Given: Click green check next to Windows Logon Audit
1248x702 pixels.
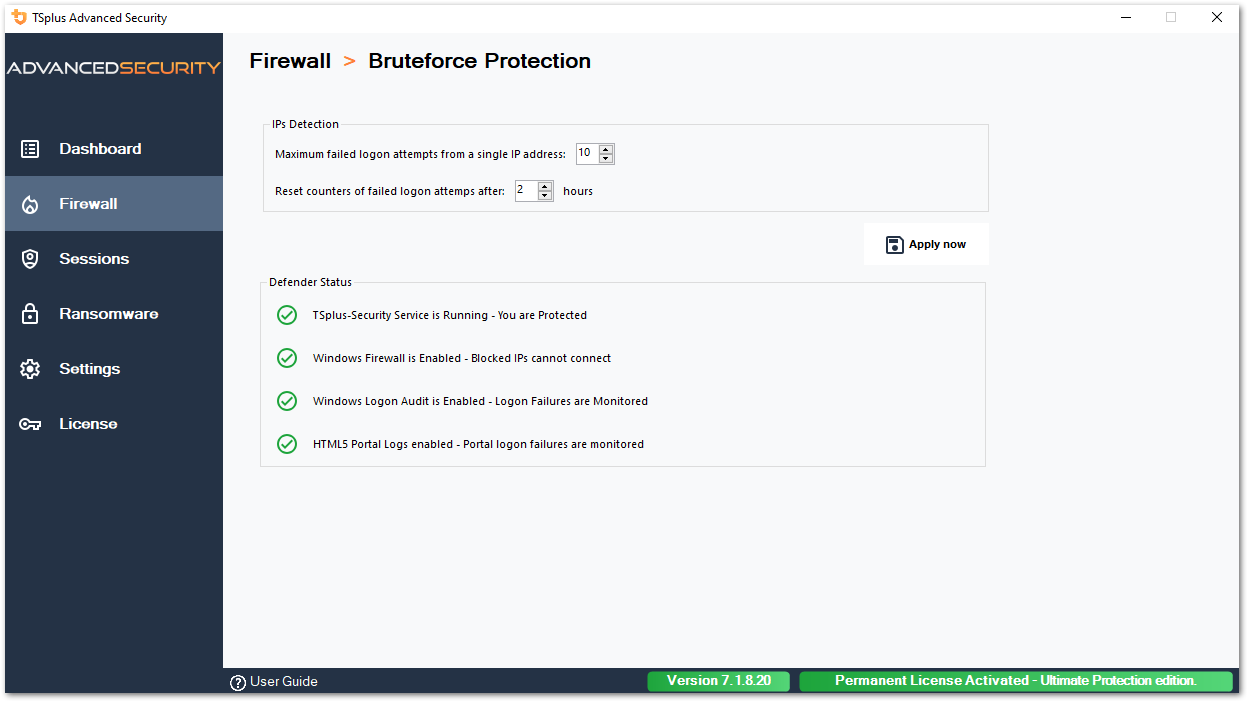Looking at the screenshot, I should [x=287, y=401].
